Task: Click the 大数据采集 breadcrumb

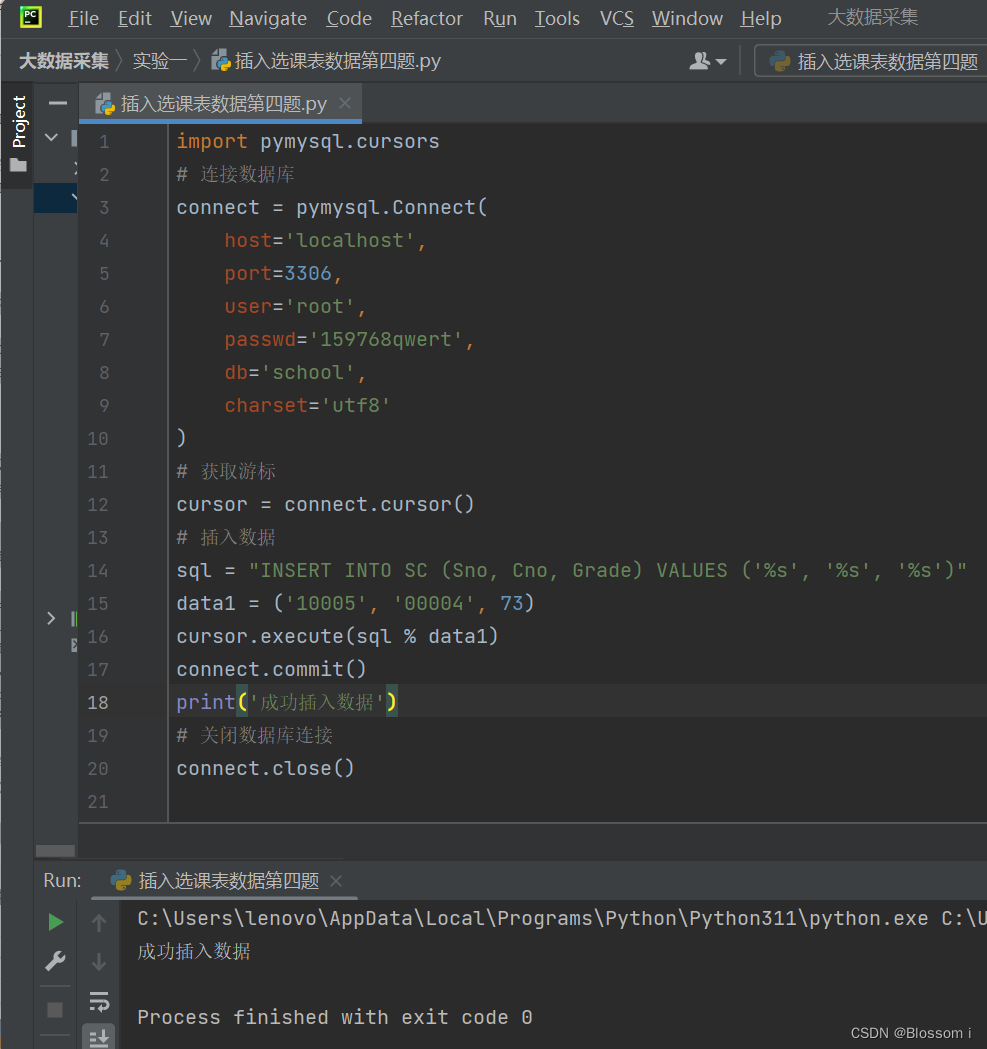Action: click(64, 61)
